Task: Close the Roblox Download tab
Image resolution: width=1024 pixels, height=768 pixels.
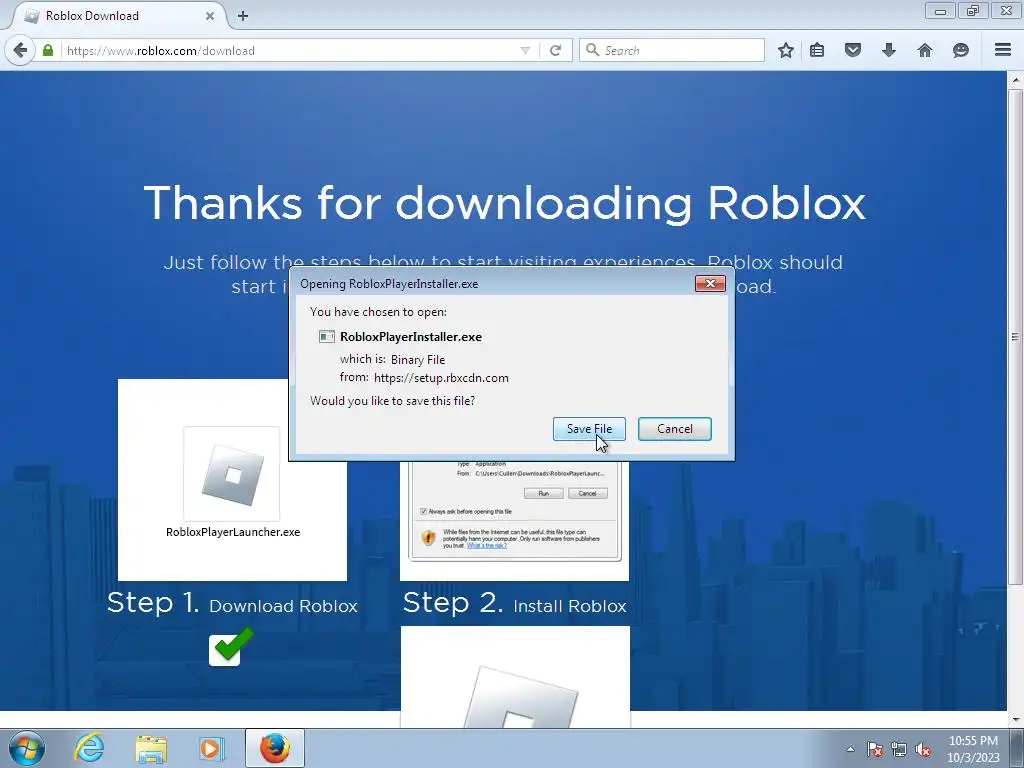Action: click(210, 16)
